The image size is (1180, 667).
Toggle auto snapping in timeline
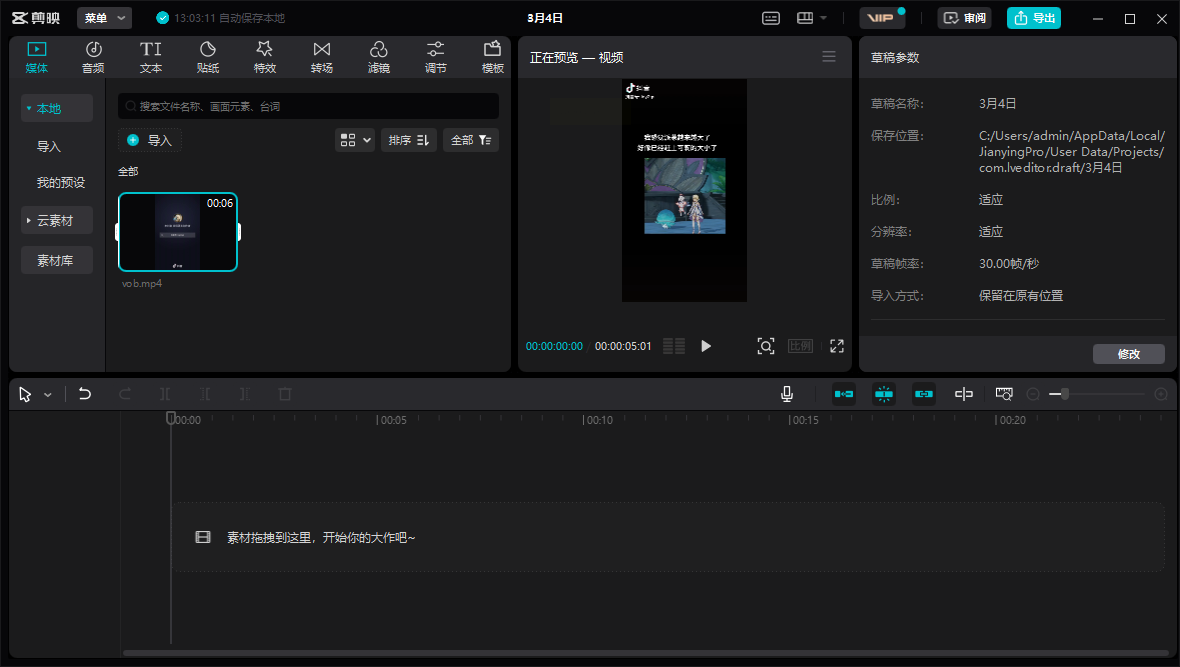[x=884, y=394]
